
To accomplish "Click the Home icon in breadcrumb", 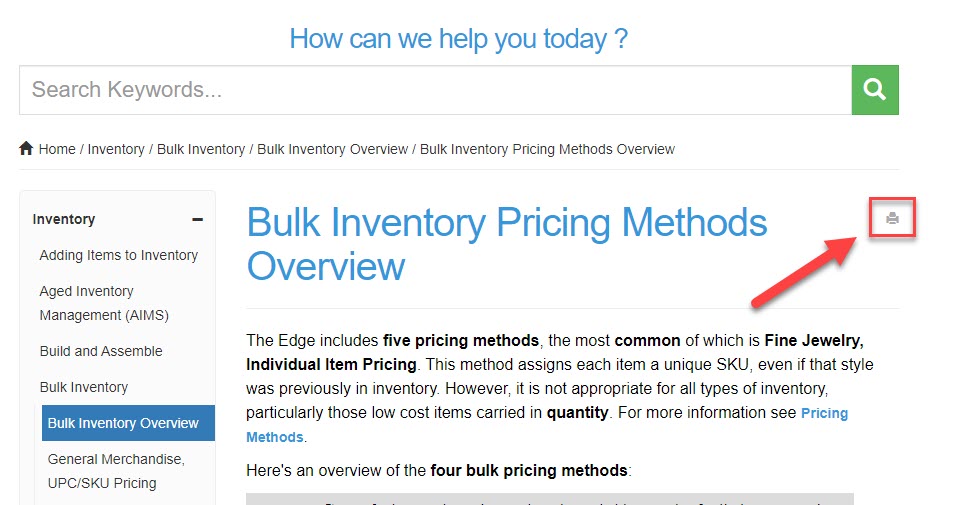I will coord(26,149).
